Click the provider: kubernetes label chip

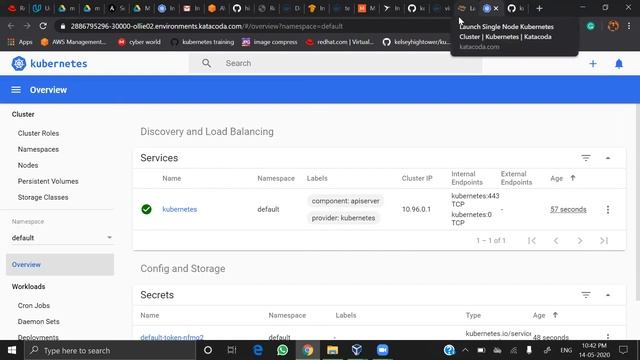coord(343,218)
